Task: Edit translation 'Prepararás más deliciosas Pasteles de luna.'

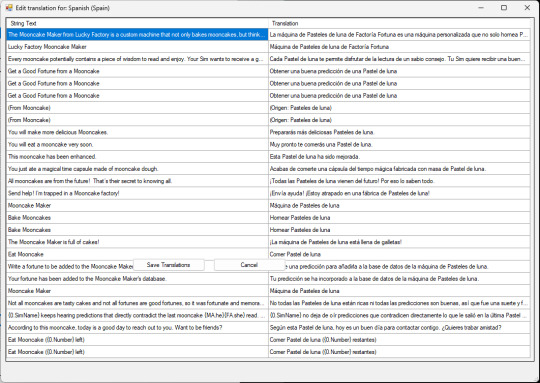Action: coord(399,132)
